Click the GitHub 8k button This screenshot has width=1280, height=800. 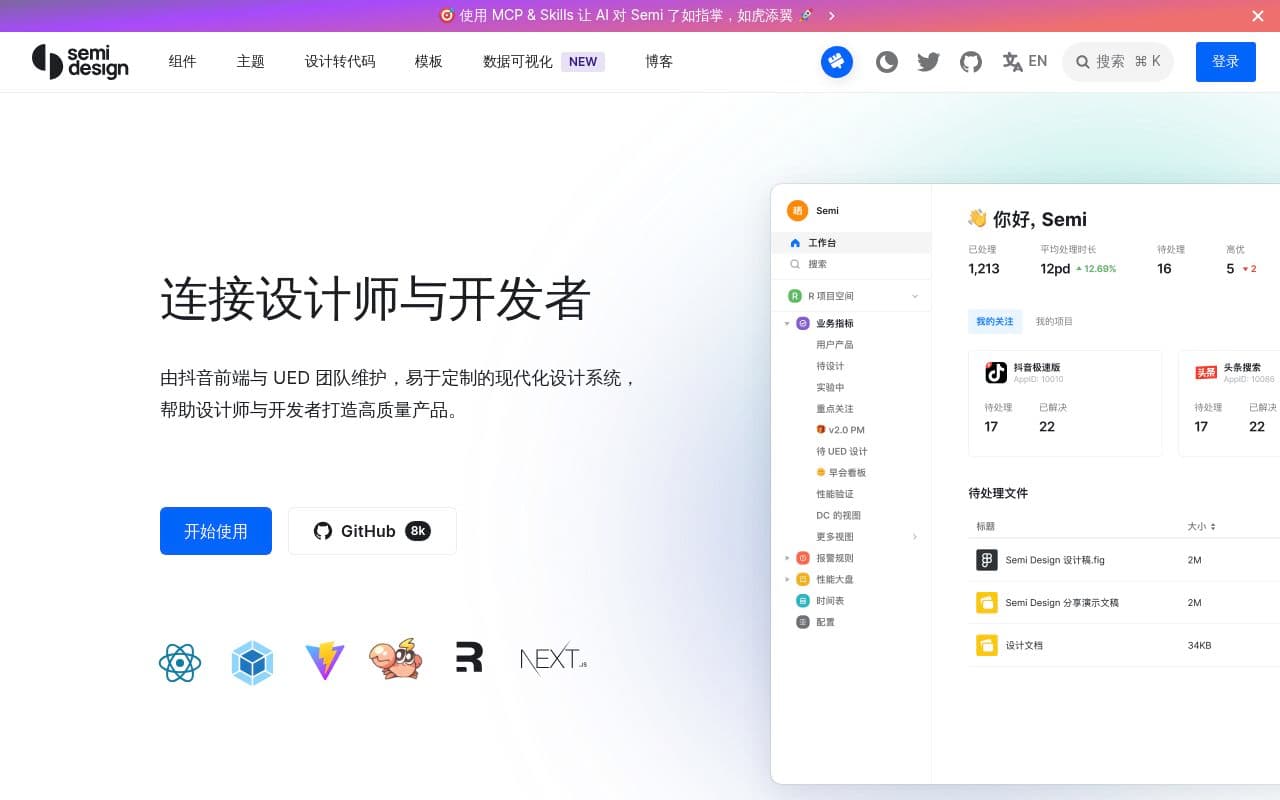372,531
